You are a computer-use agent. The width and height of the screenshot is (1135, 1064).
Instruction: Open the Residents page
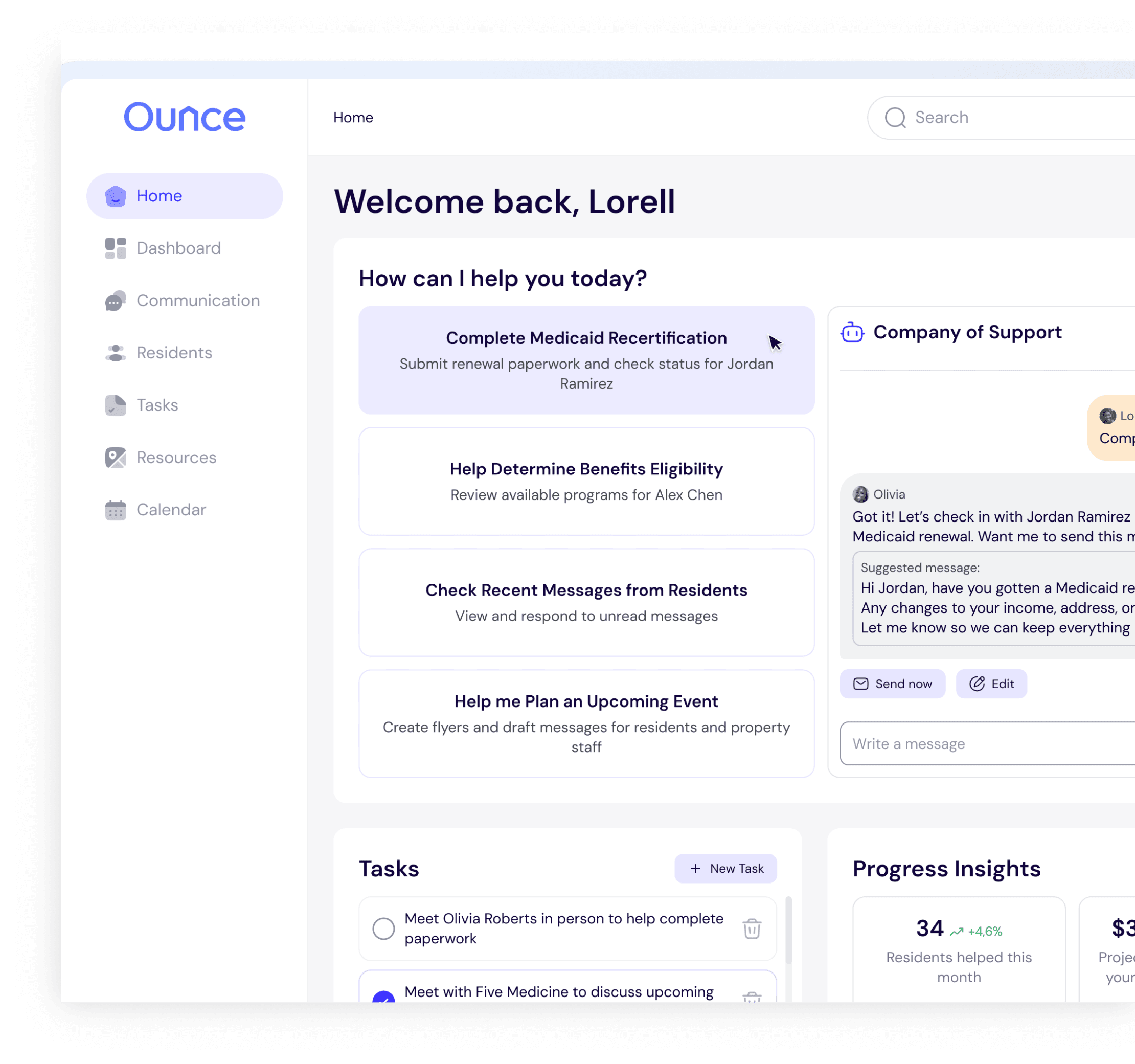click(x=158, y=353)
